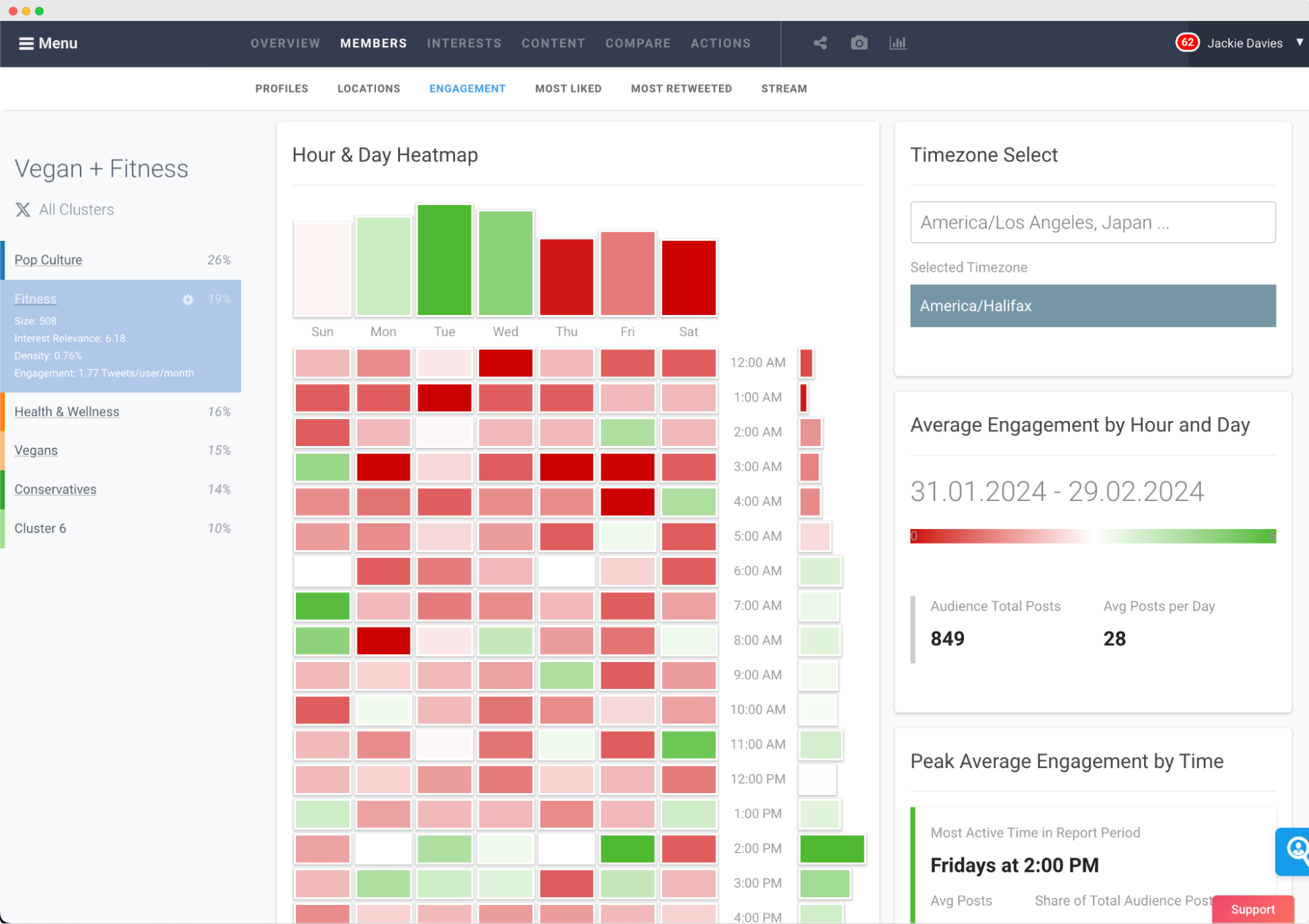Click the All Clusters label
Screen dimensions: 1309x924
coord(77,210)
